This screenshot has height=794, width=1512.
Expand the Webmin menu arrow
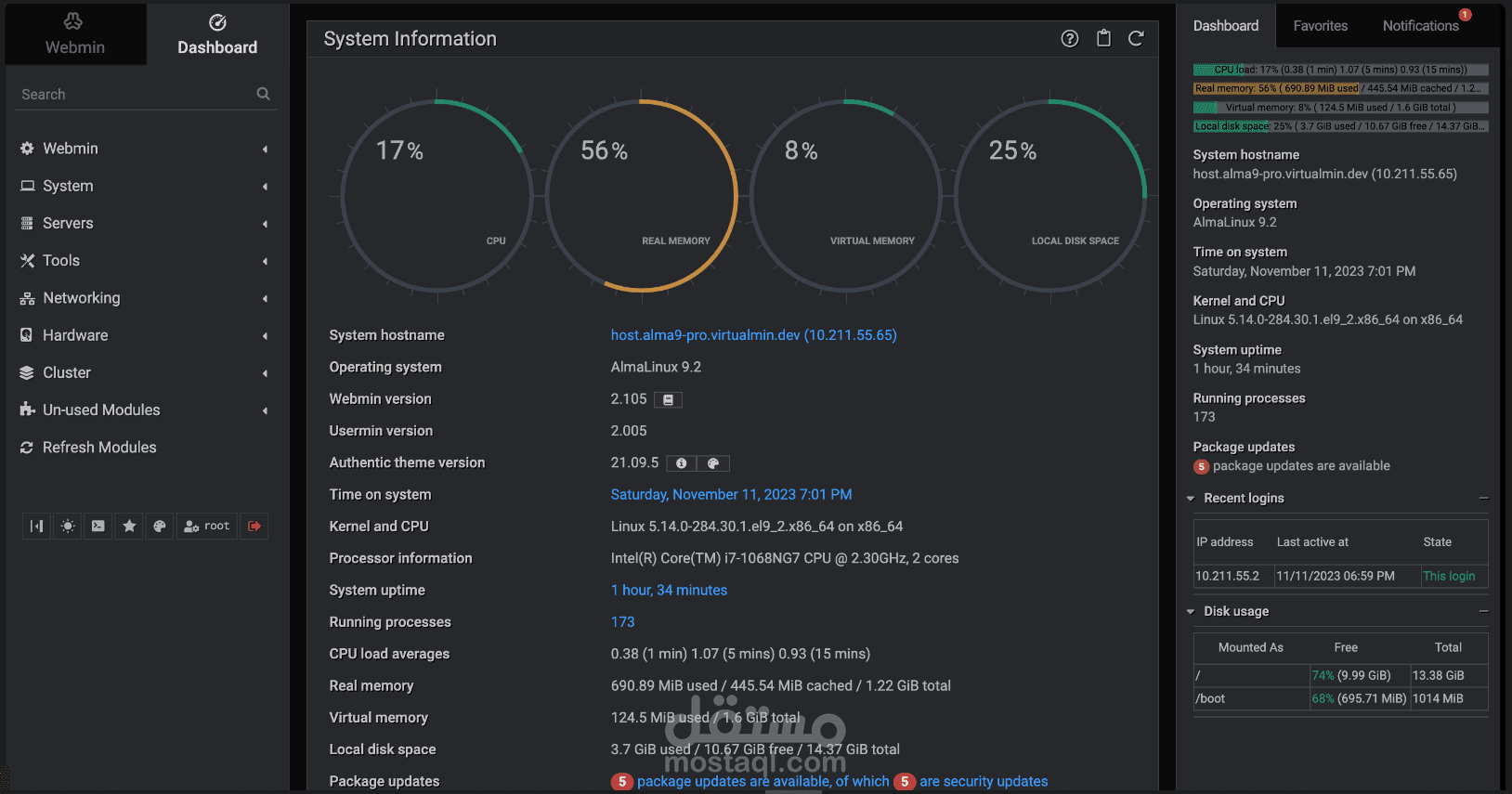point(265,149)
